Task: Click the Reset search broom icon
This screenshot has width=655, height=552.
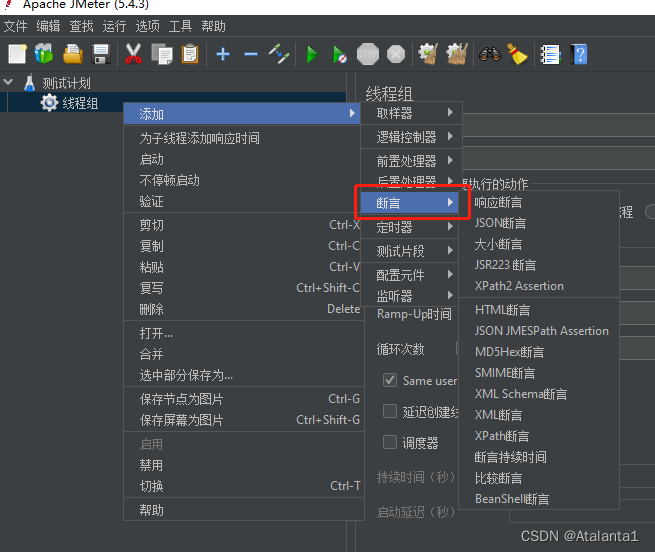Action: click(x=517, y=54)
